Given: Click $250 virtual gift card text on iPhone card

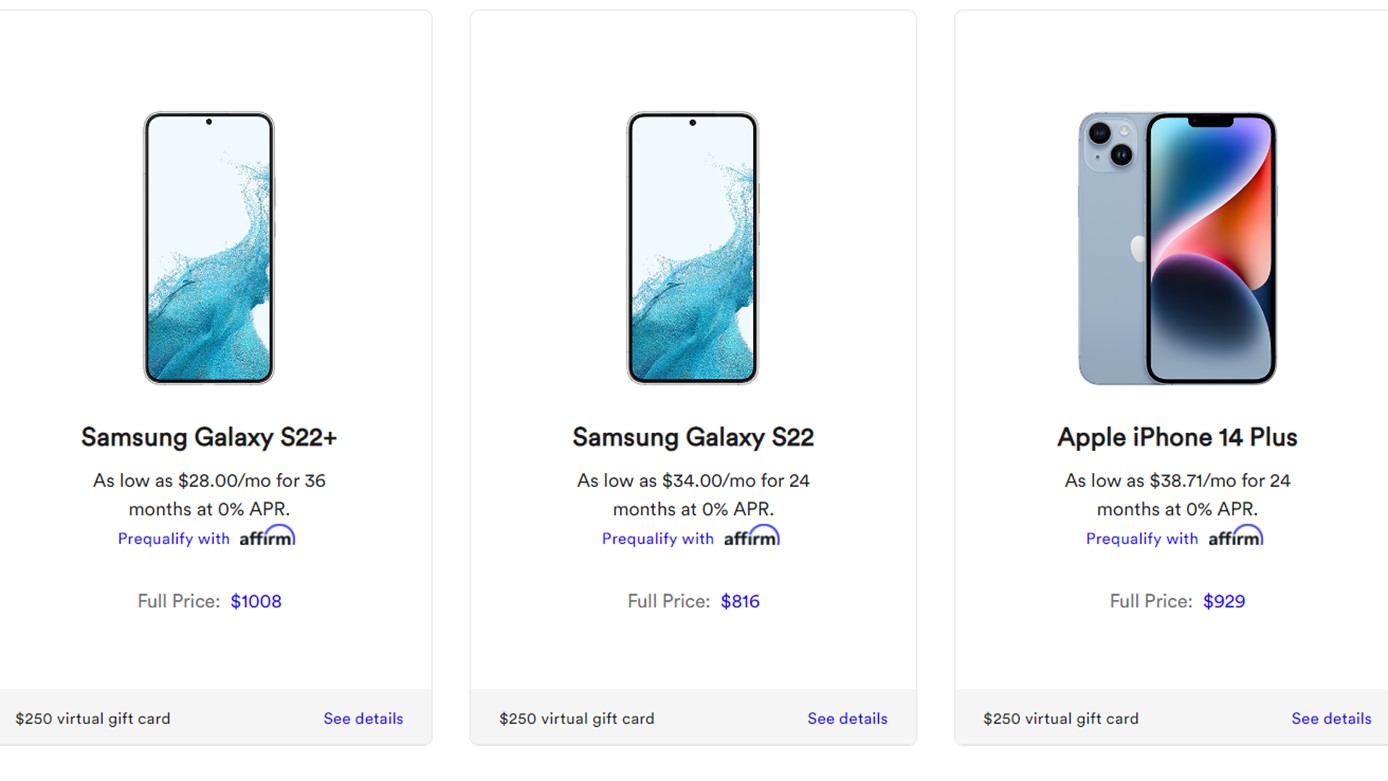Looking at the screenshot, I should [x=1061, y=718].
